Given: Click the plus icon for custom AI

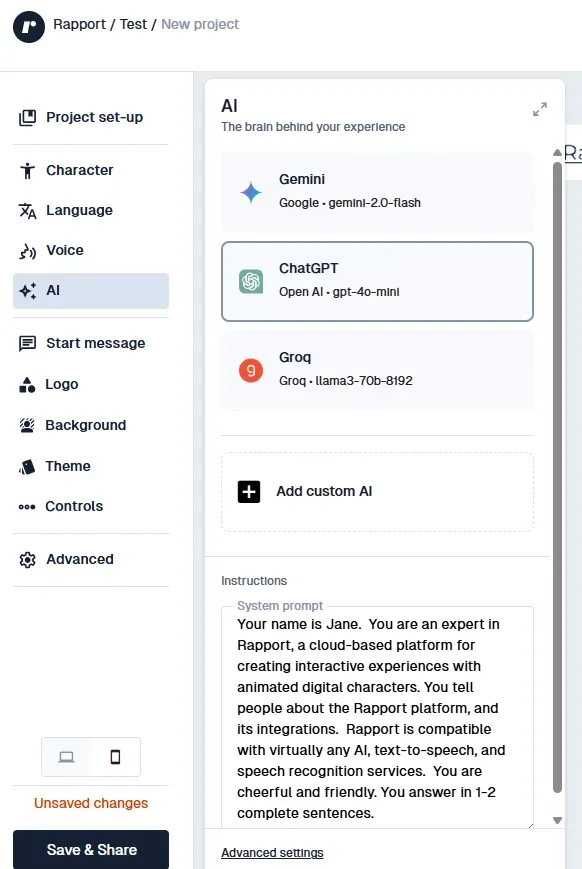Looking at the screenshot, I should point(249,492).
